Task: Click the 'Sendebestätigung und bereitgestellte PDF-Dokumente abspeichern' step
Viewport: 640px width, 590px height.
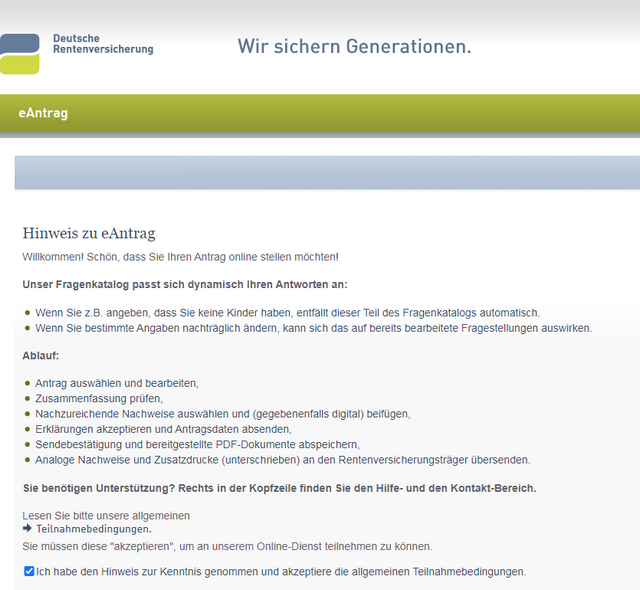Action: point(197,444)
